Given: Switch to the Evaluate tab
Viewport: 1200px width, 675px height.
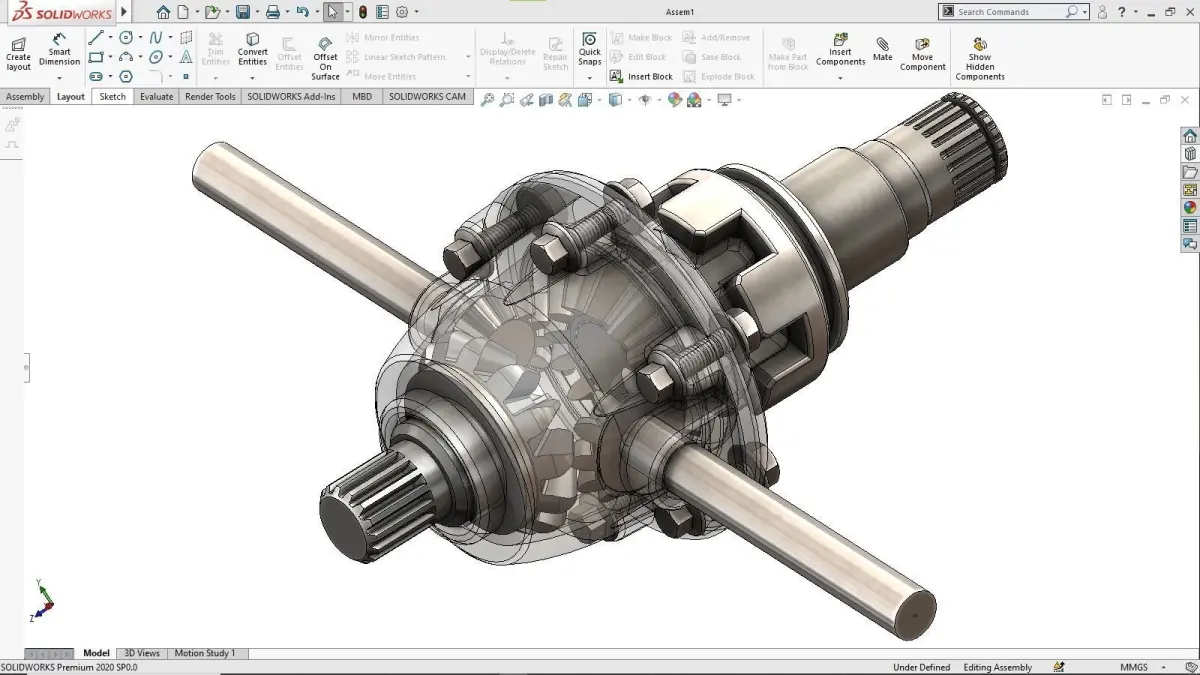Looking at the screenshot, I should click(156, 97).
